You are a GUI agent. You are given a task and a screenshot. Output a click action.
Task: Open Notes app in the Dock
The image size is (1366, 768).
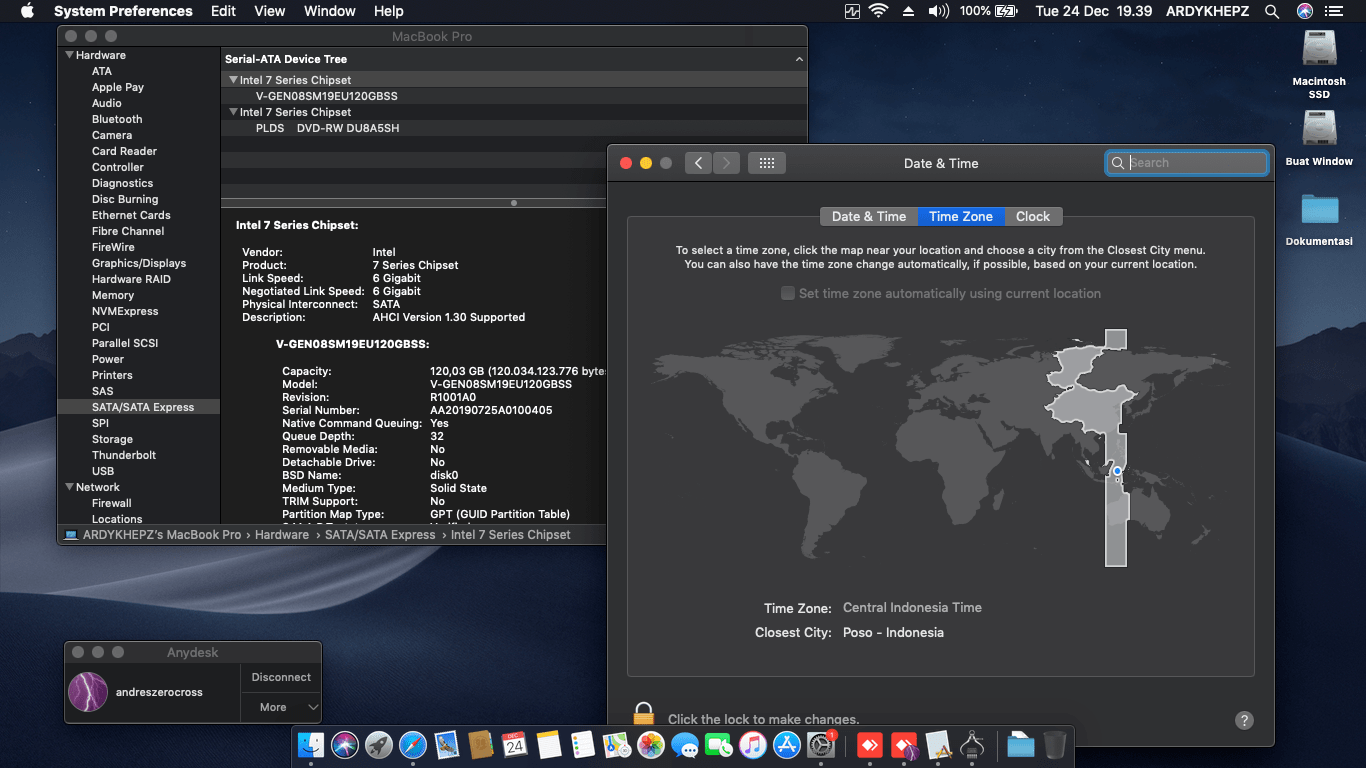548,745
